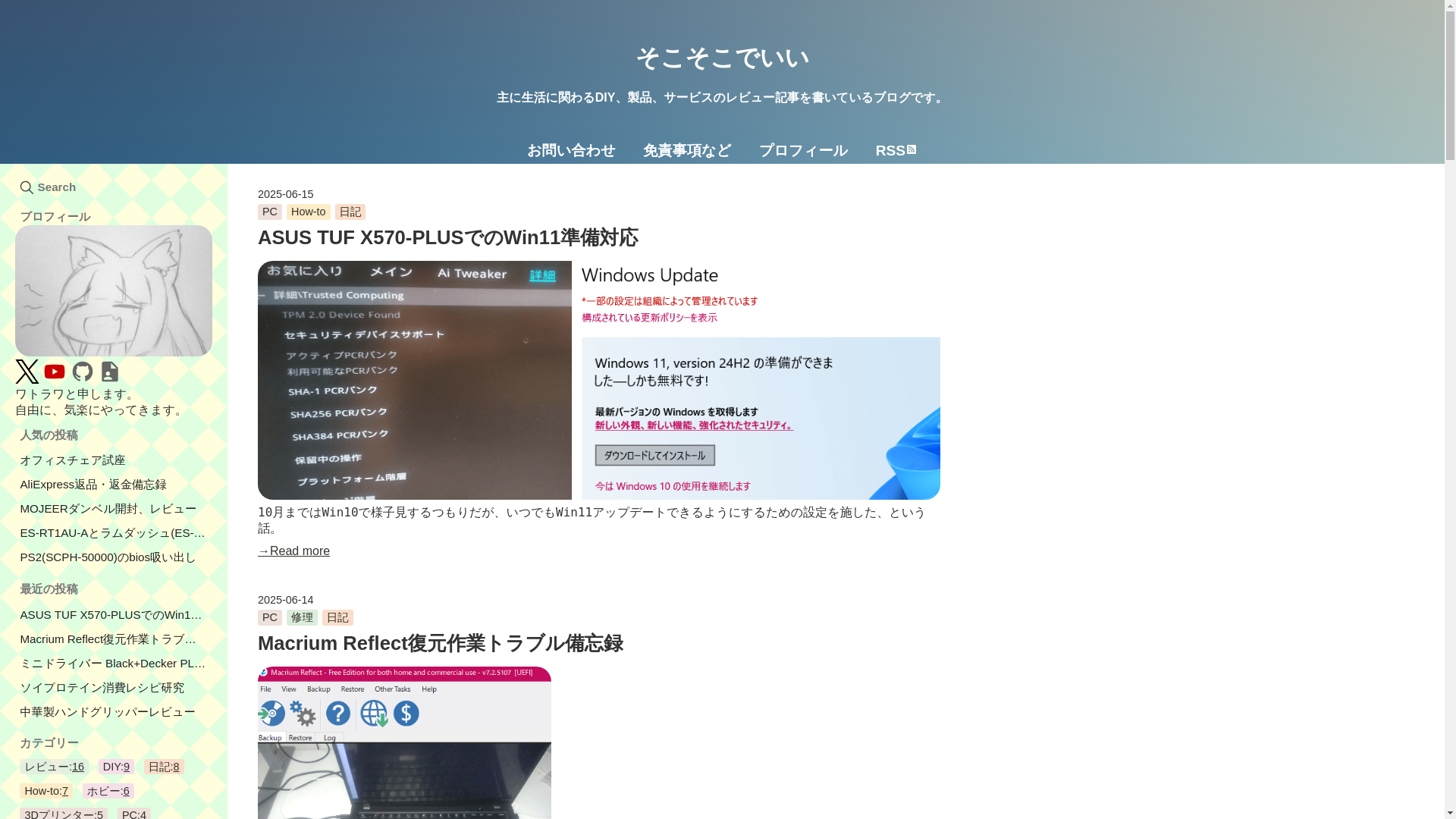
Task: Open recent post ASUS TUF X570-PLUS in sidebar
Action: click(113, 615)
